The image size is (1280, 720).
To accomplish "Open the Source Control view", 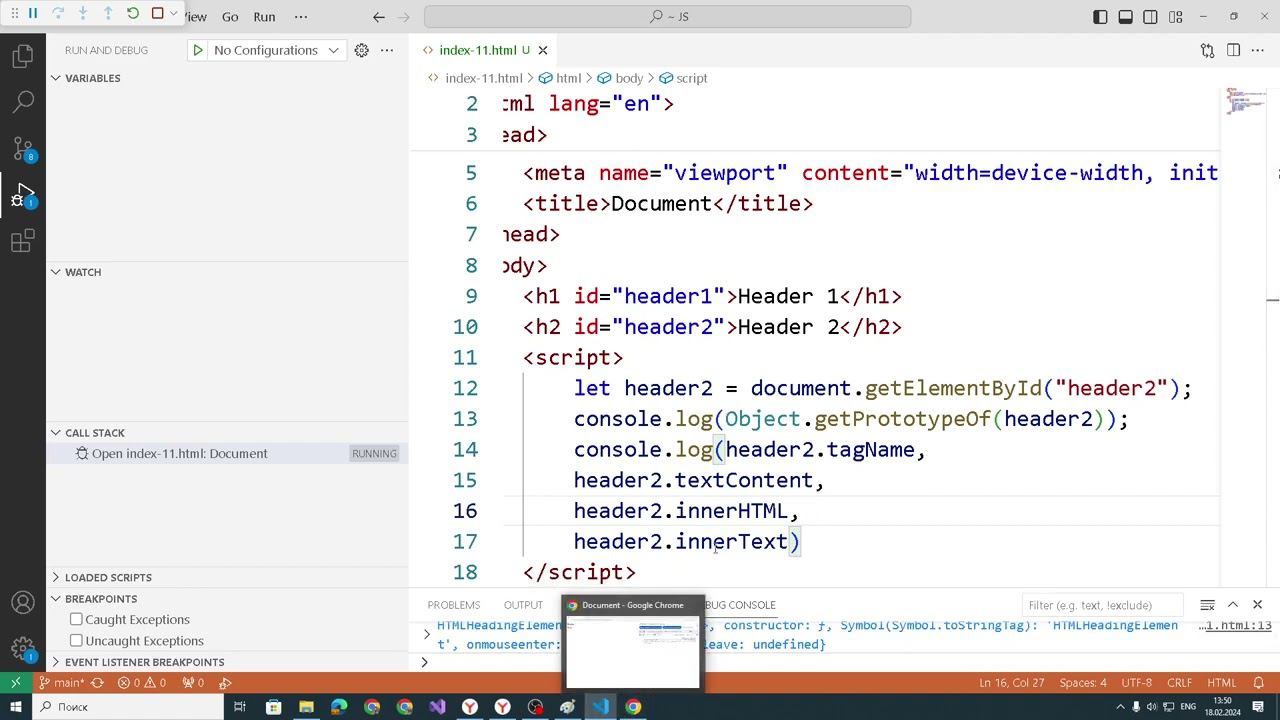I will click(23, 148).
